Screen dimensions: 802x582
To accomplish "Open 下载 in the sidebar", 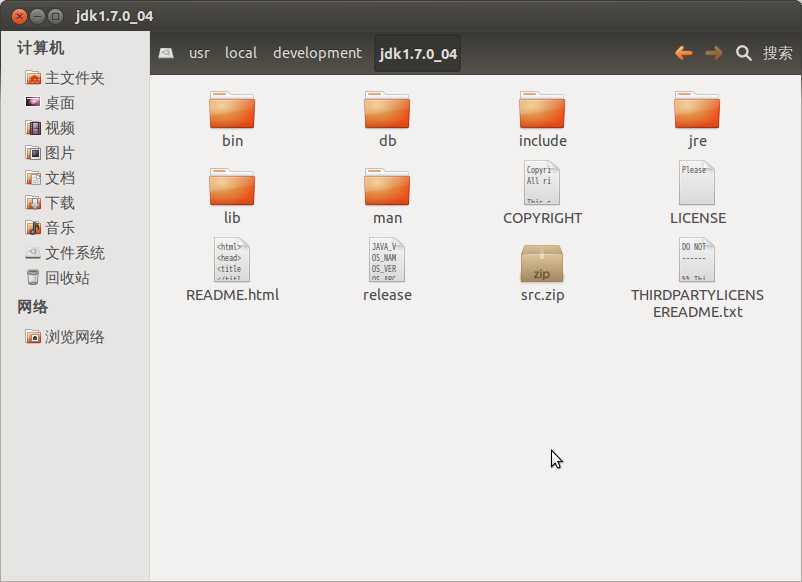I will (x=60, y=203).
